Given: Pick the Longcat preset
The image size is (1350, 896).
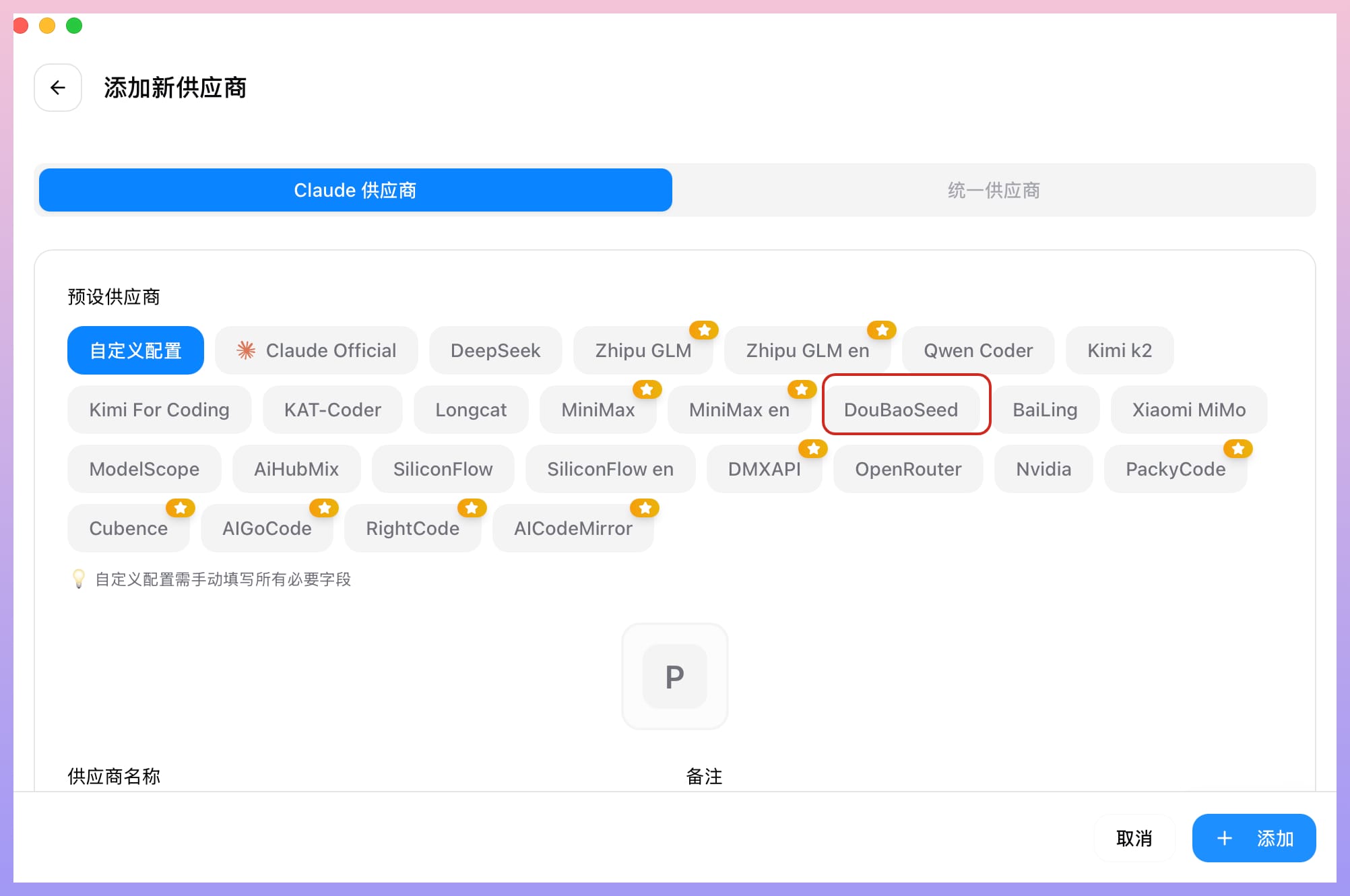Looking at the screenshot, I should pos(471,410).
